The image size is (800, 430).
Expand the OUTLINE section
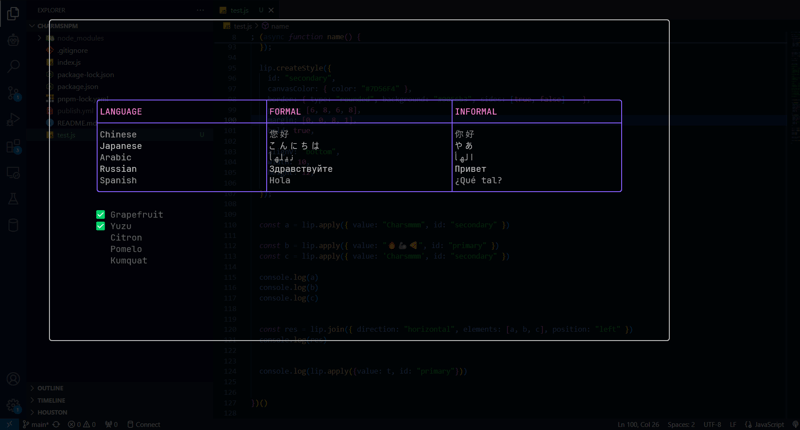pos(50,388)
